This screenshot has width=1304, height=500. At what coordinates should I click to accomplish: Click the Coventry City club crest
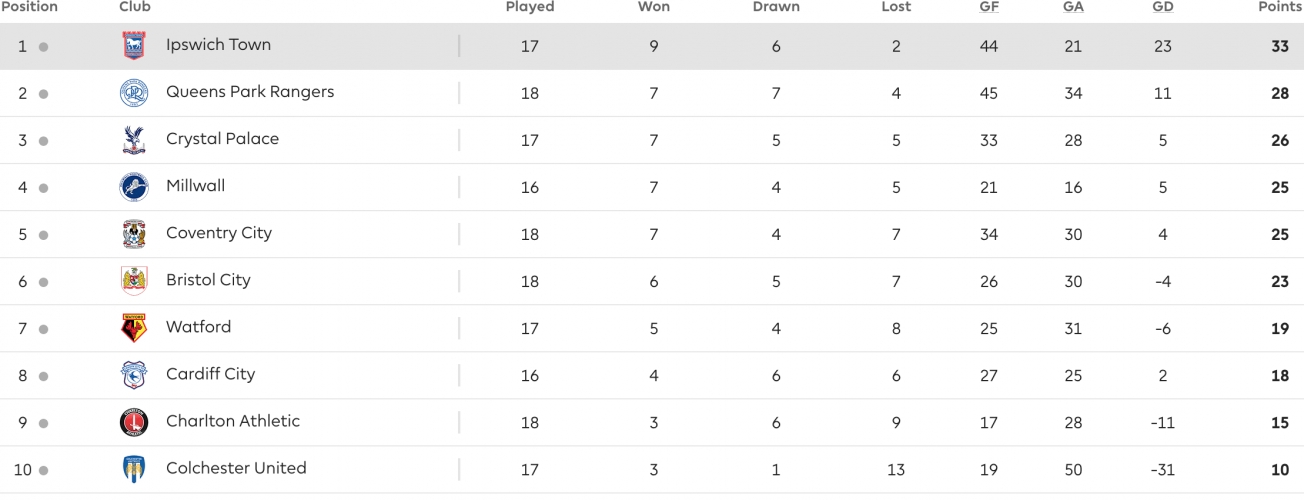(x=133, y=234)
